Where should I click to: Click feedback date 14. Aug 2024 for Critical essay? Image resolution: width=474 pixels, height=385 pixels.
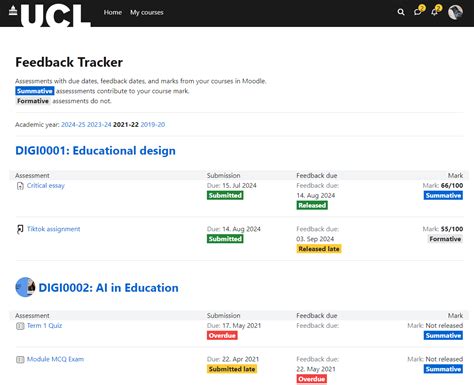click(x=316, y=195)
